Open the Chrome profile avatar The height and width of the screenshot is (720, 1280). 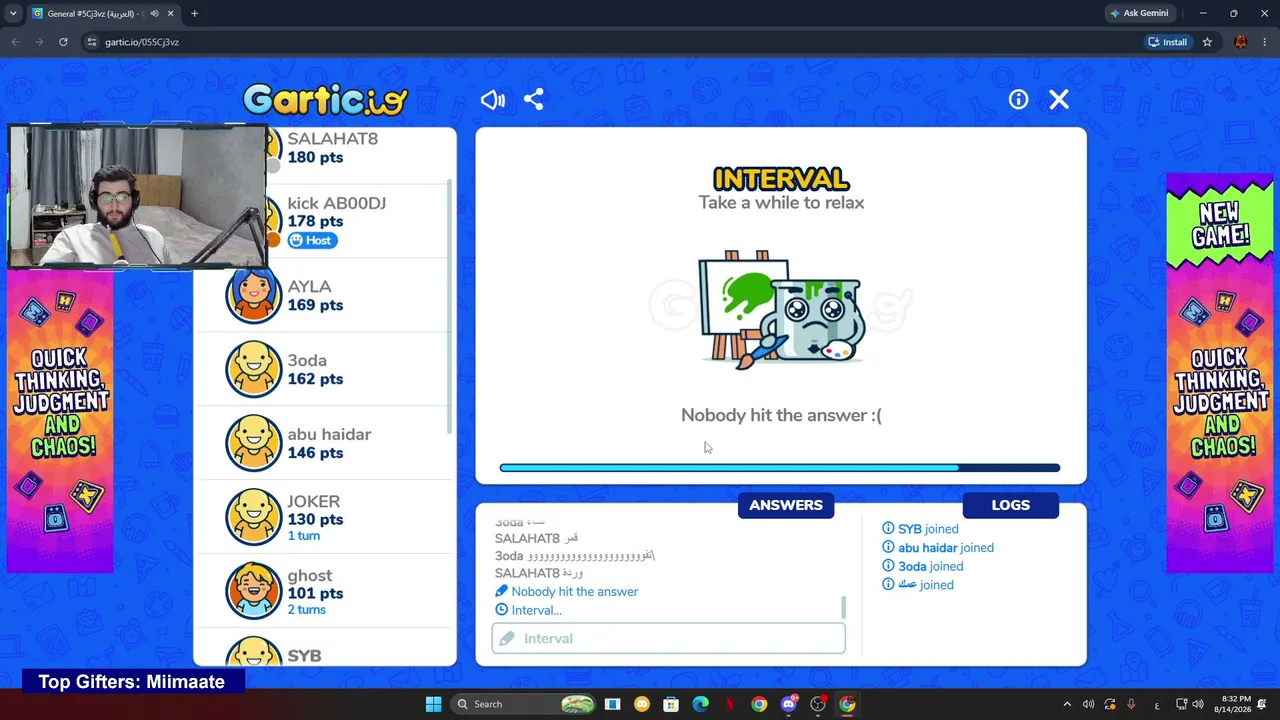[1241, 42]
